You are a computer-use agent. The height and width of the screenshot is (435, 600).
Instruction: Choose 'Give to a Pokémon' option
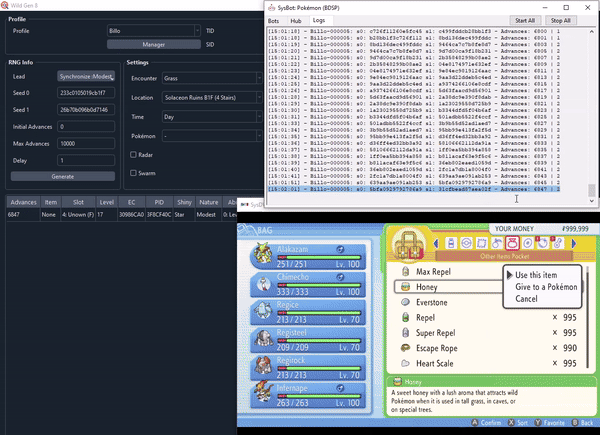click(546, 287)
